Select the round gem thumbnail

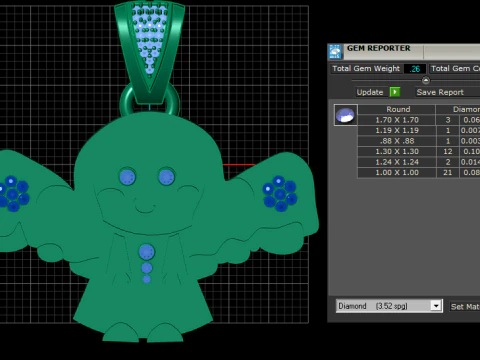click(346, 115)
